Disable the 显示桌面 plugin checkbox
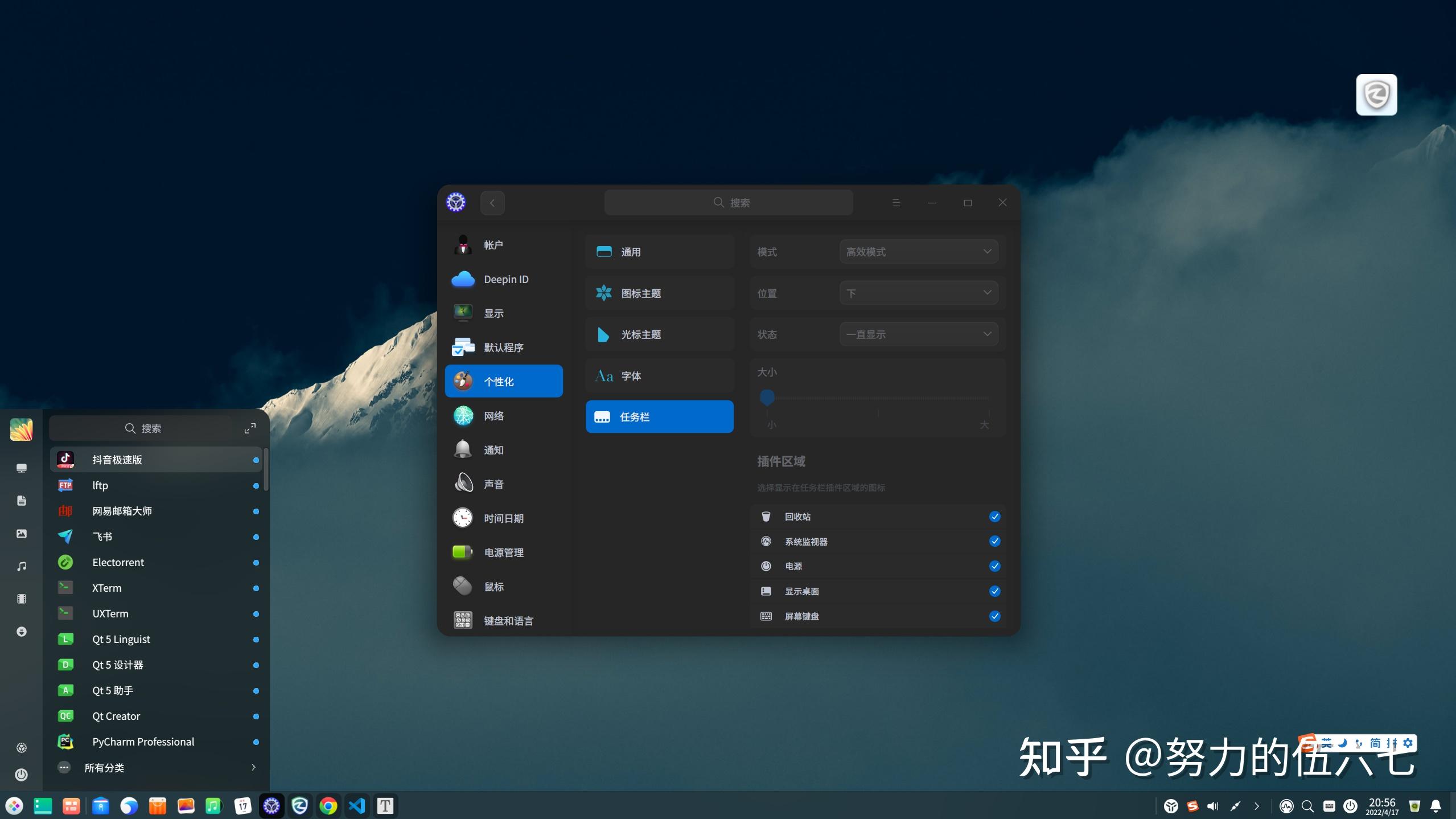Screen dimensions: 1456x819 coord(994,591)
